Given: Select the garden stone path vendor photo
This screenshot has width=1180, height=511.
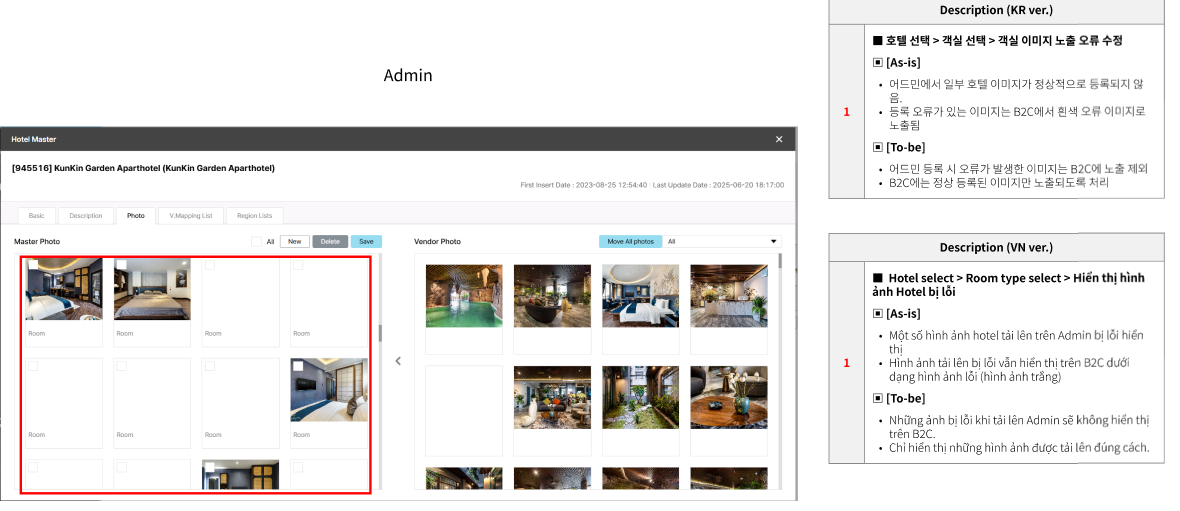Looking at the screenshot, I should pos(640,397).
